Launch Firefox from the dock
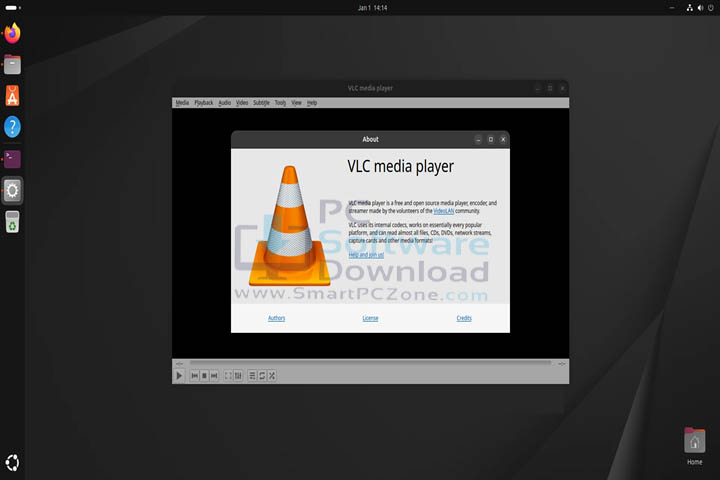The height and width of the screenshot is (480, 720). 12,33
